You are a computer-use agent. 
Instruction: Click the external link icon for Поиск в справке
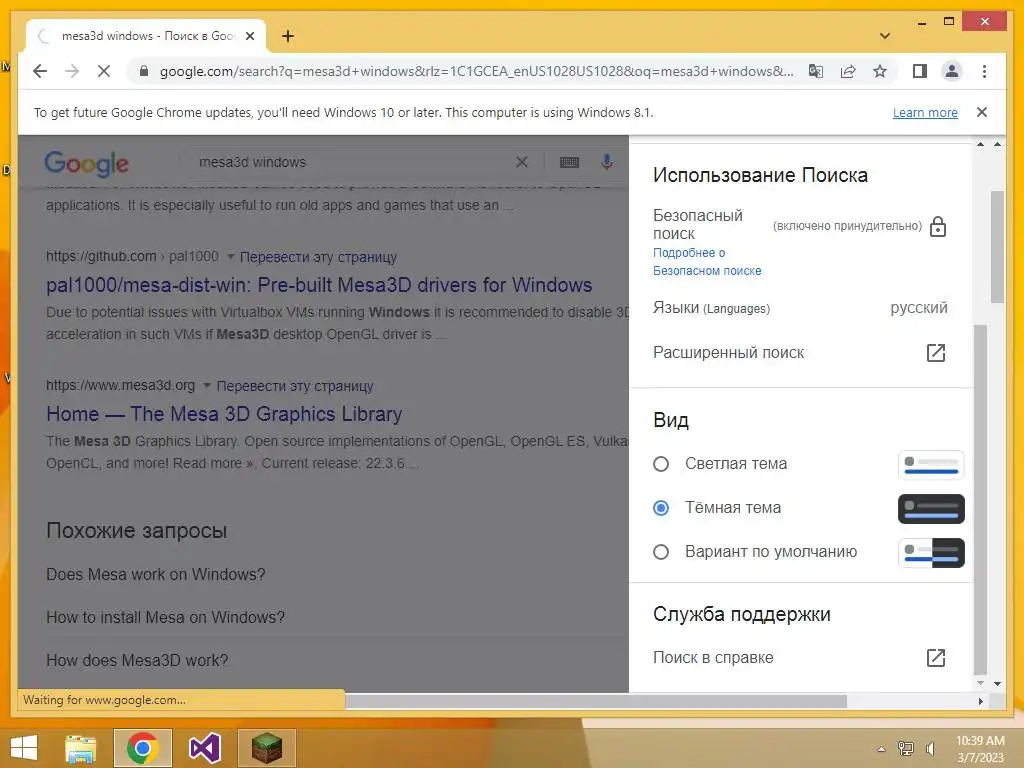click(x=936, y=658)
